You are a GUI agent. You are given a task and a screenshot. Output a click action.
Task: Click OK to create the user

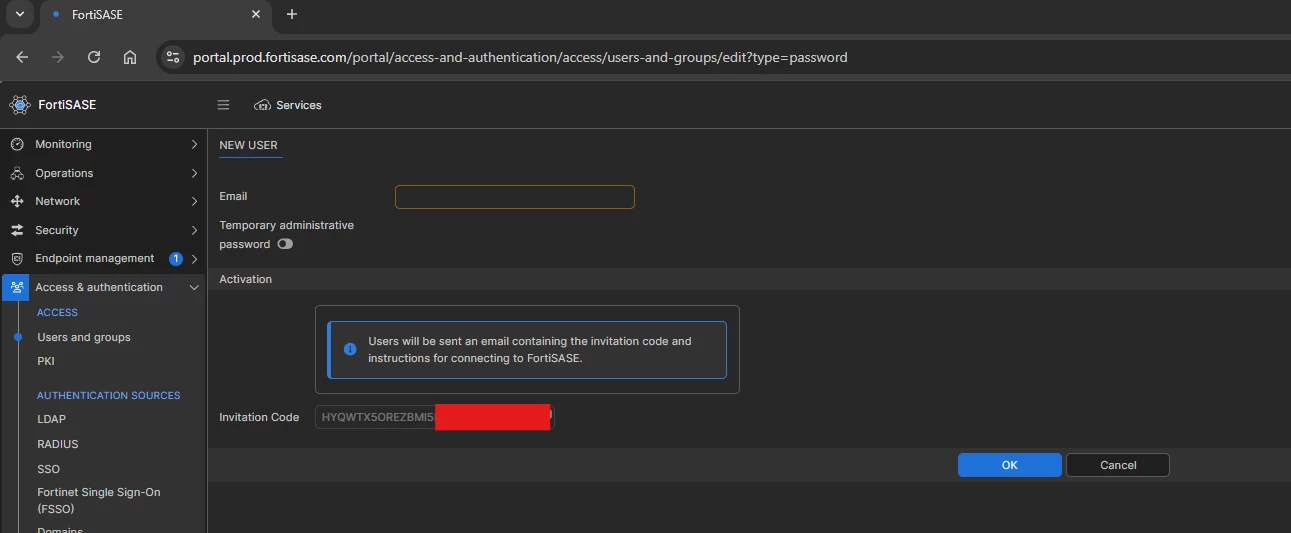pyautogui.click(x=1010, y=465)
